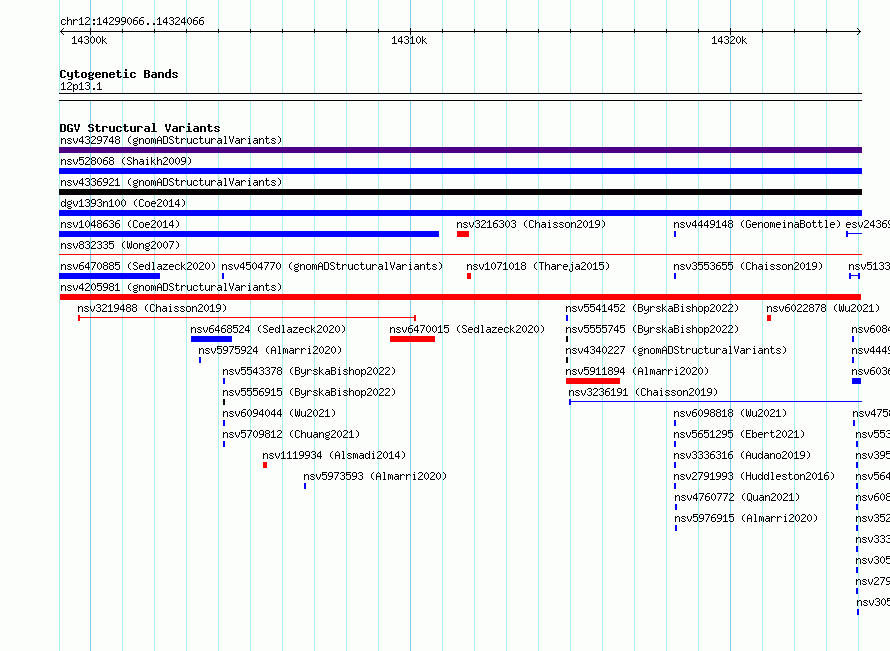Viewport: 890px width, 651px height.
Task: Click nsv6470885 (Sedlazeck2020) blue bar
Action: point(110,276)
